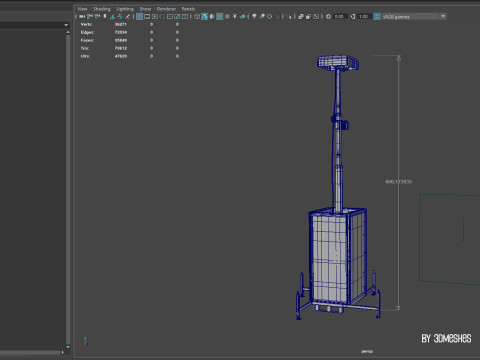Click the left panel horizontal scrollbar right arrow
This screenshot has width=480, height=360.
(62, 352)
